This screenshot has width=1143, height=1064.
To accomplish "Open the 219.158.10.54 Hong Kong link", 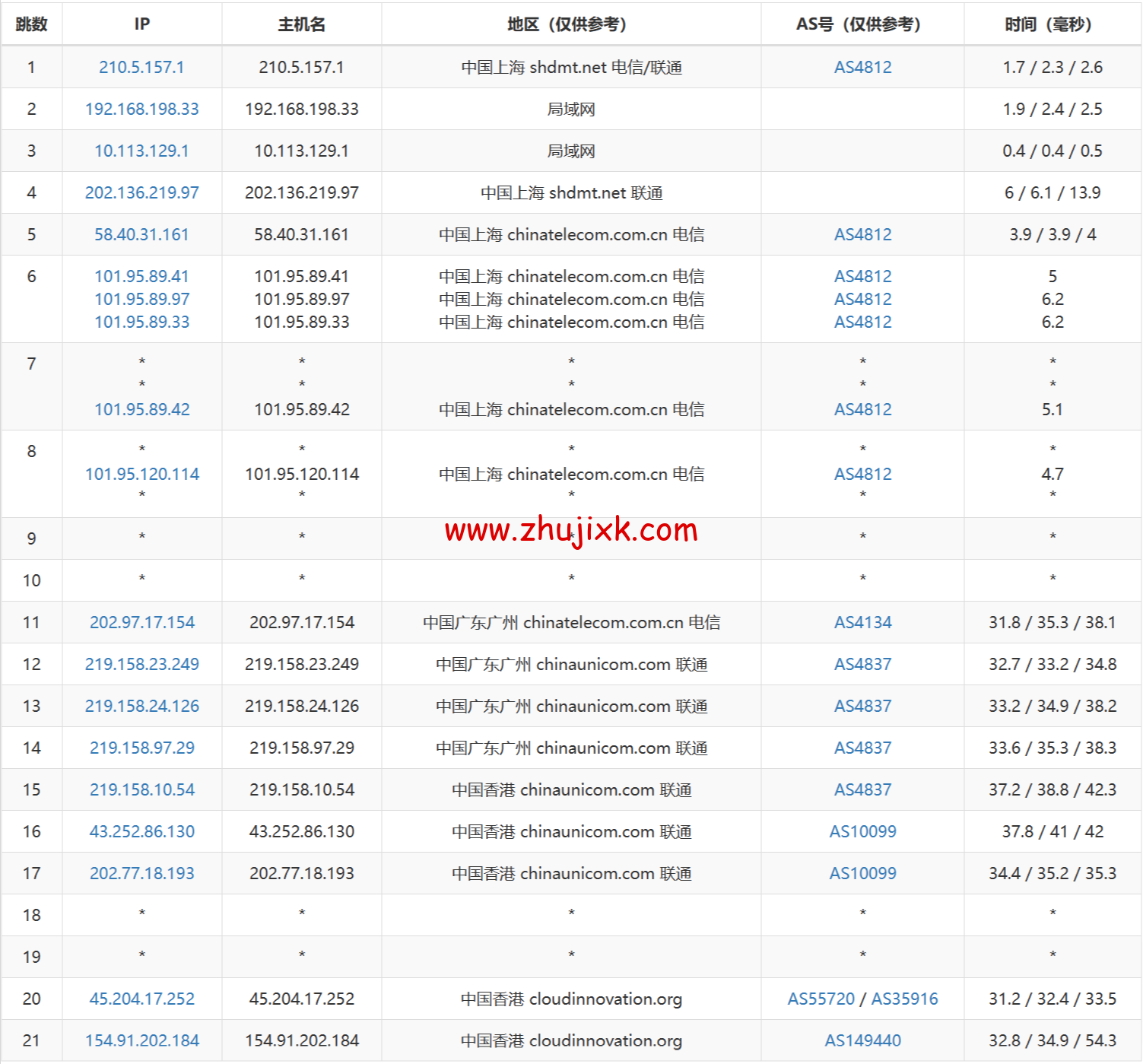I will pyautogui.click(x=141, y=789).
